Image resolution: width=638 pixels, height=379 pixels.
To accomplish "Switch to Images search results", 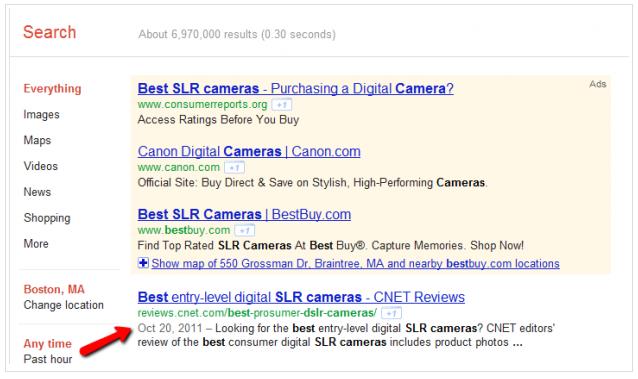I will [x=42, y=115].
